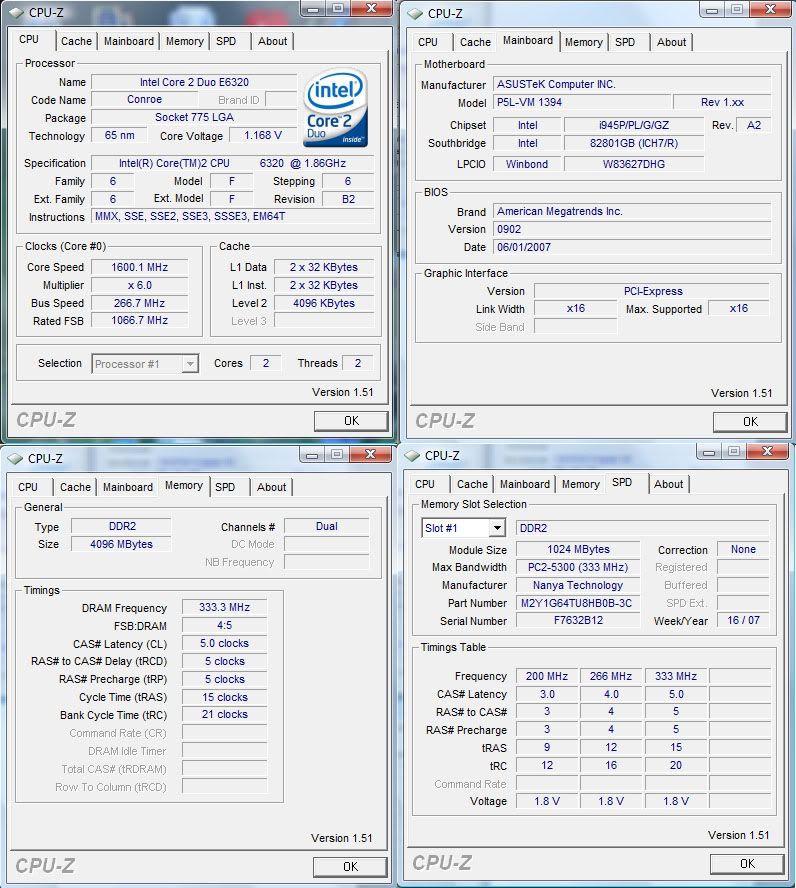Click Serial Number value 'F7632B12'
The width and height of the screenshot is (796, 888).
coord(578,621)
